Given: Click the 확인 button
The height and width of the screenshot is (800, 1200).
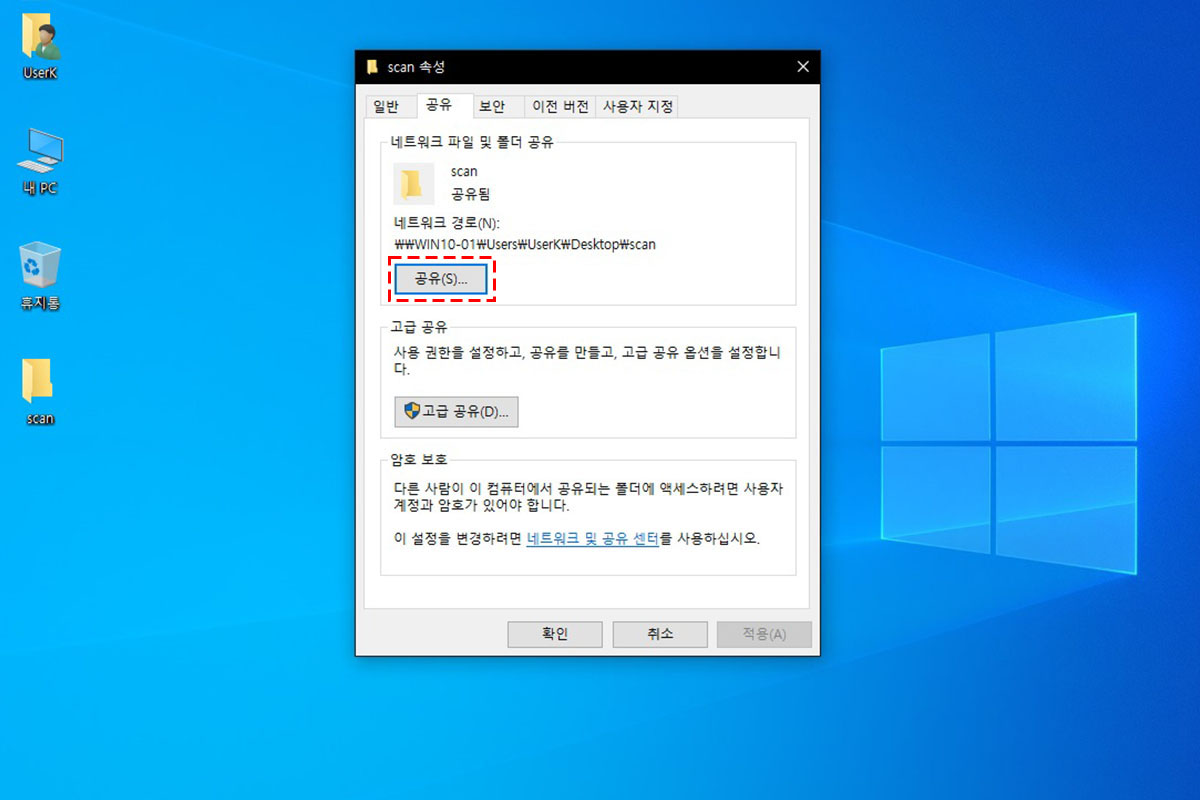Looking at the screenshot, I should (x=555, y=634).
